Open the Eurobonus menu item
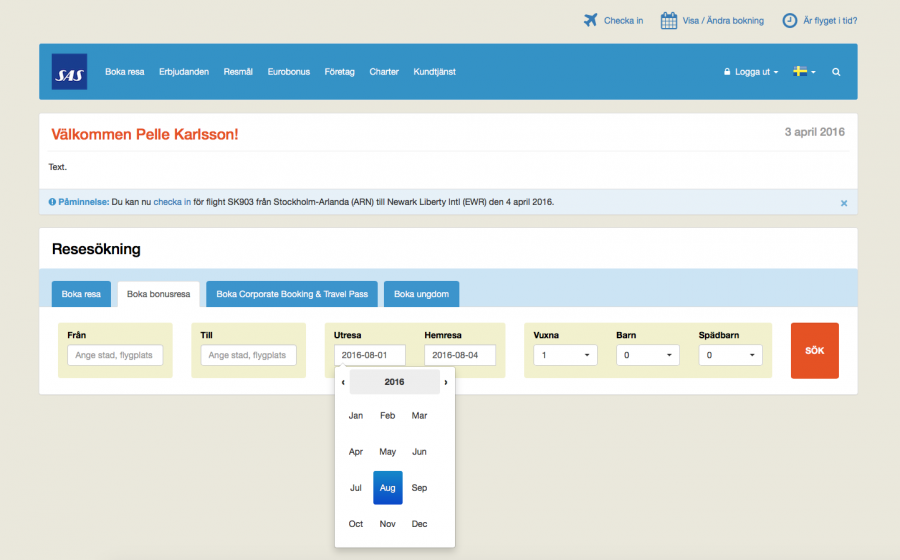 (x=289, y=72)
